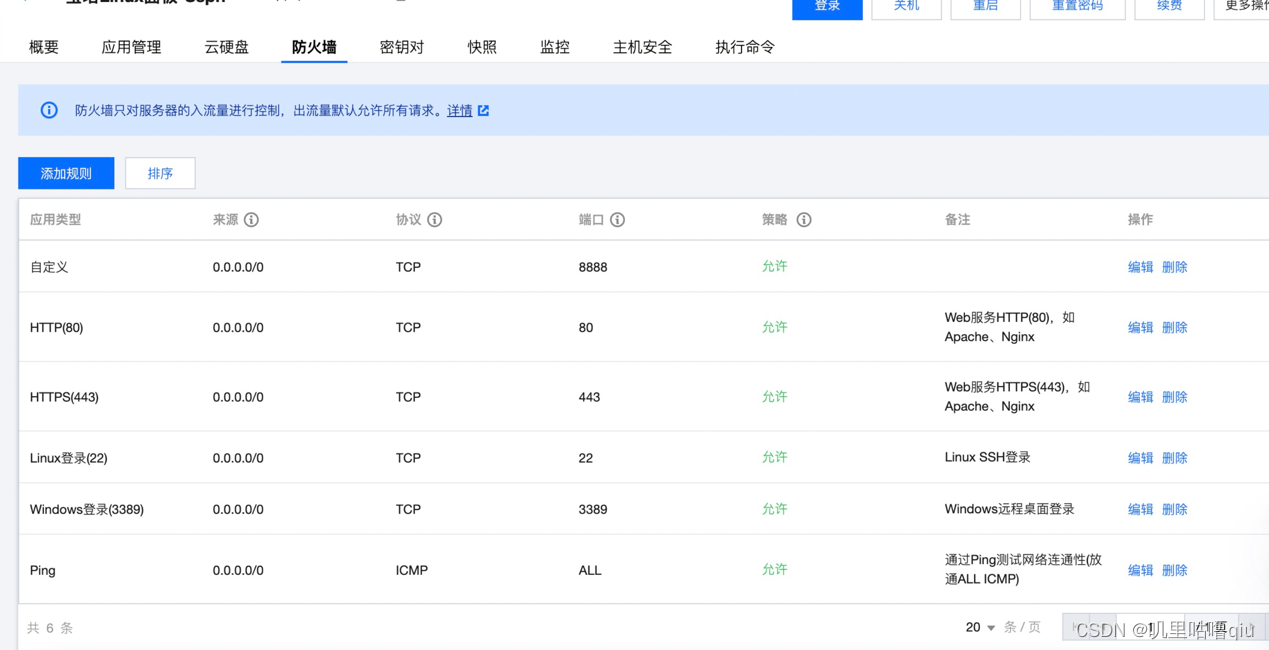
Task: Show the 来源 column info tooltip icon
Action: pos(252,220)
